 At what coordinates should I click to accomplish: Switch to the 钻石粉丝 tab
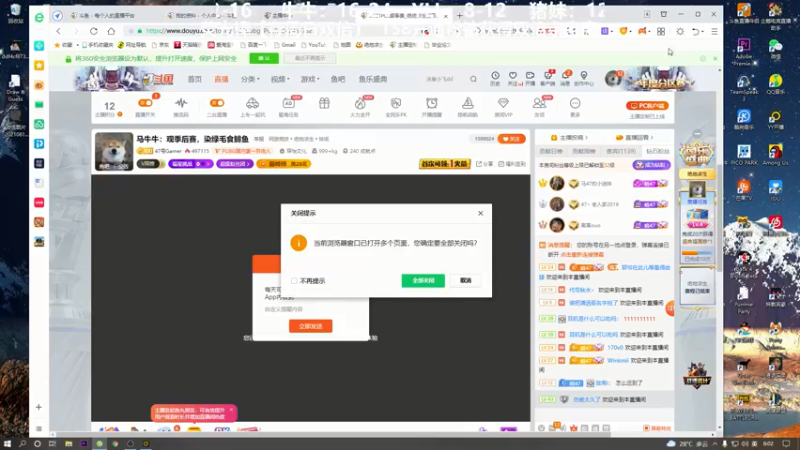pos(658,152)
